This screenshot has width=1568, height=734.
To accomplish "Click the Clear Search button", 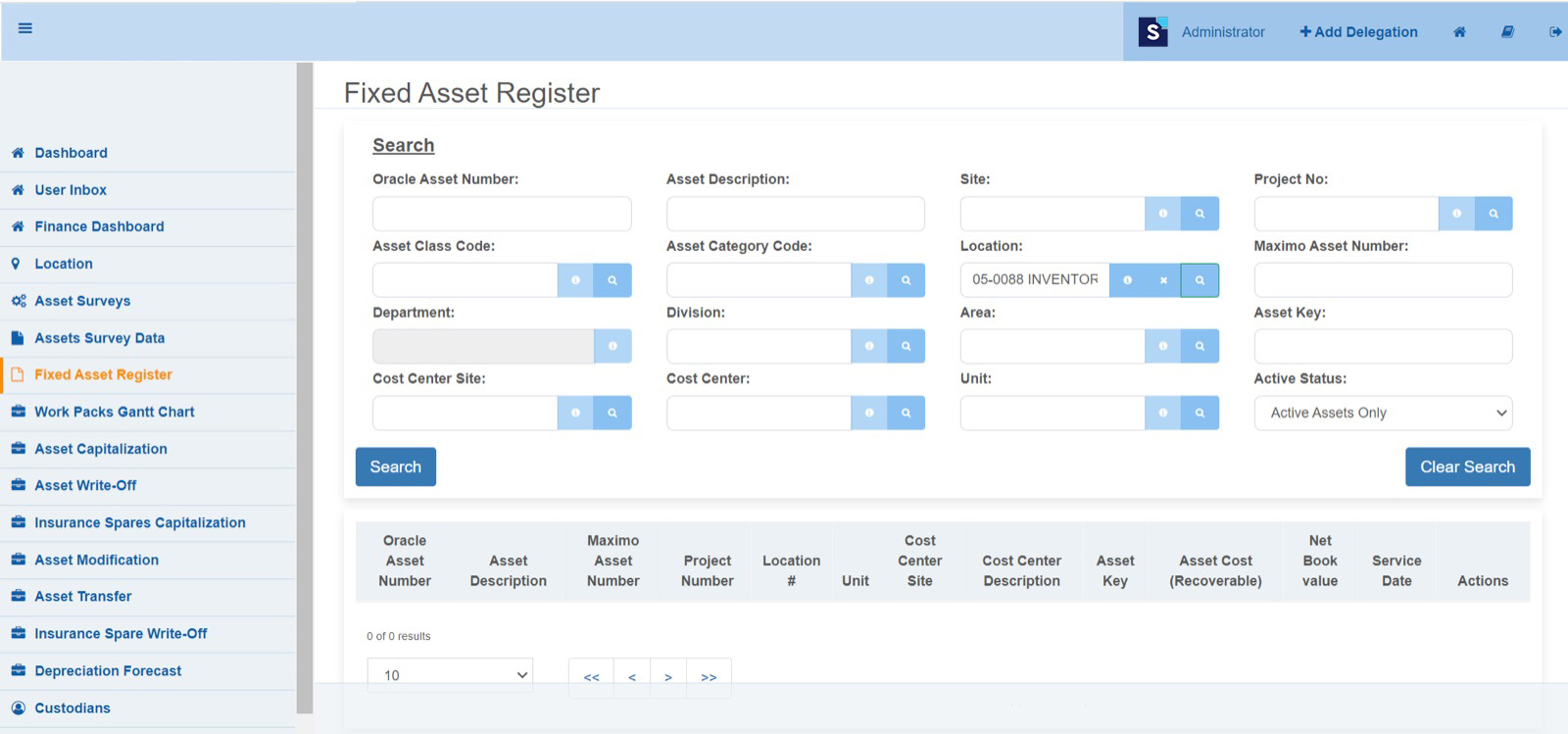I will coord(1467,466).
